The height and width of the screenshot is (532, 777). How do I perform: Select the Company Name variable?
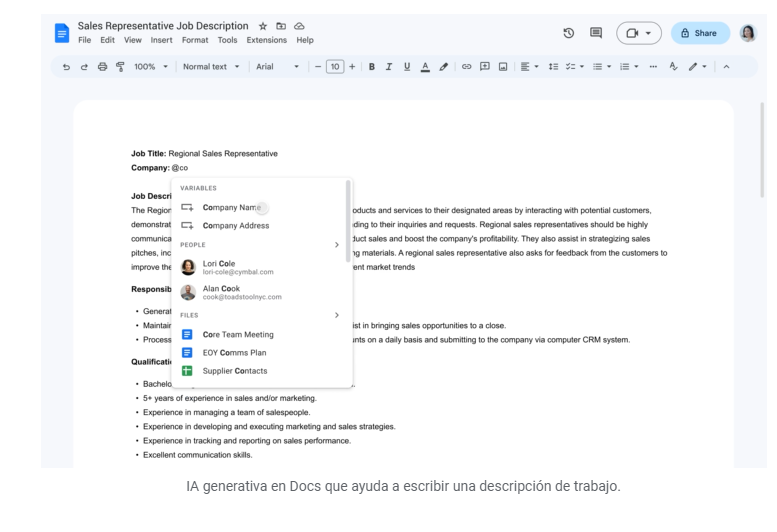coord(262,208)
